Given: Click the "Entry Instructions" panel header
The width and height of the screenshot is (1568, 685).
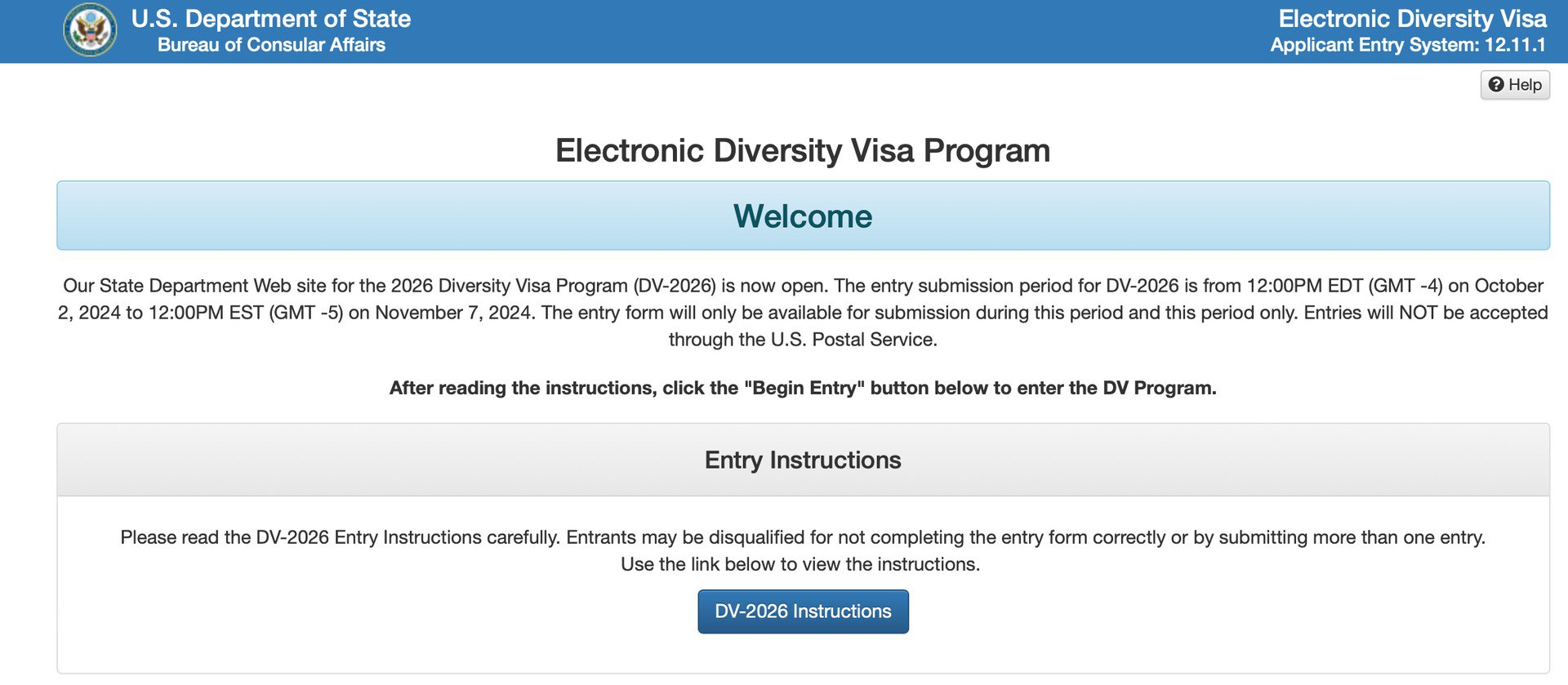Looking at the screenshot, I should (x=803, y=460).
